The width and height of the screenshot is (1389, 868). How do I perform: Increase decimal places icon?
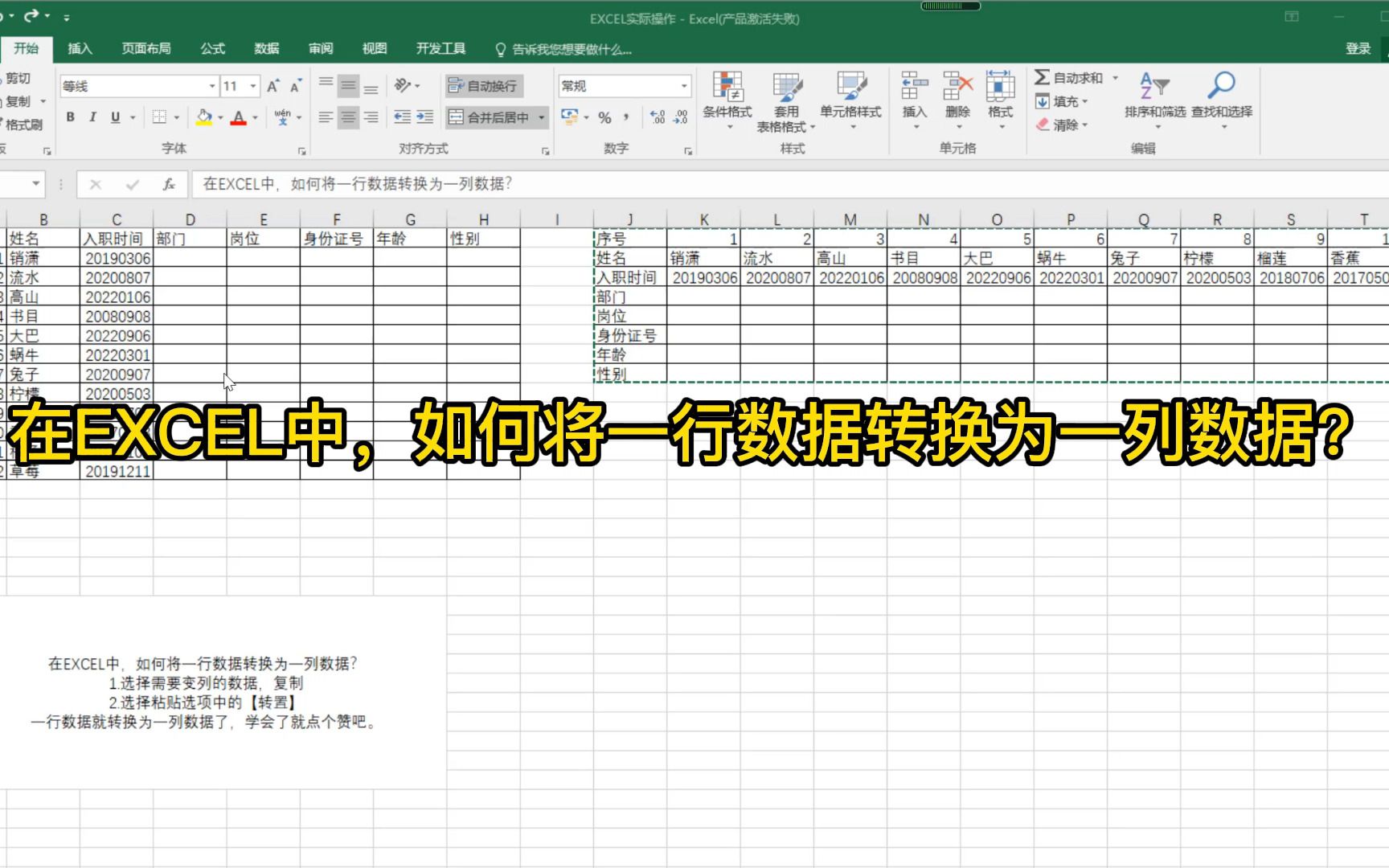coord(658,117)
